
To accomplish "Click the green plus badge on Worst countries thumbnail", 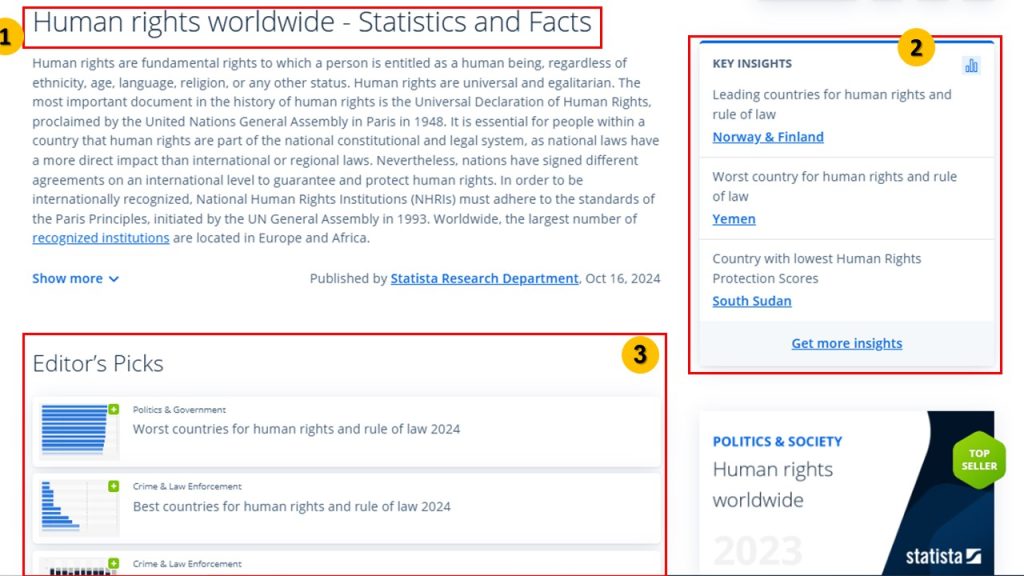I will tap(114, 409).
